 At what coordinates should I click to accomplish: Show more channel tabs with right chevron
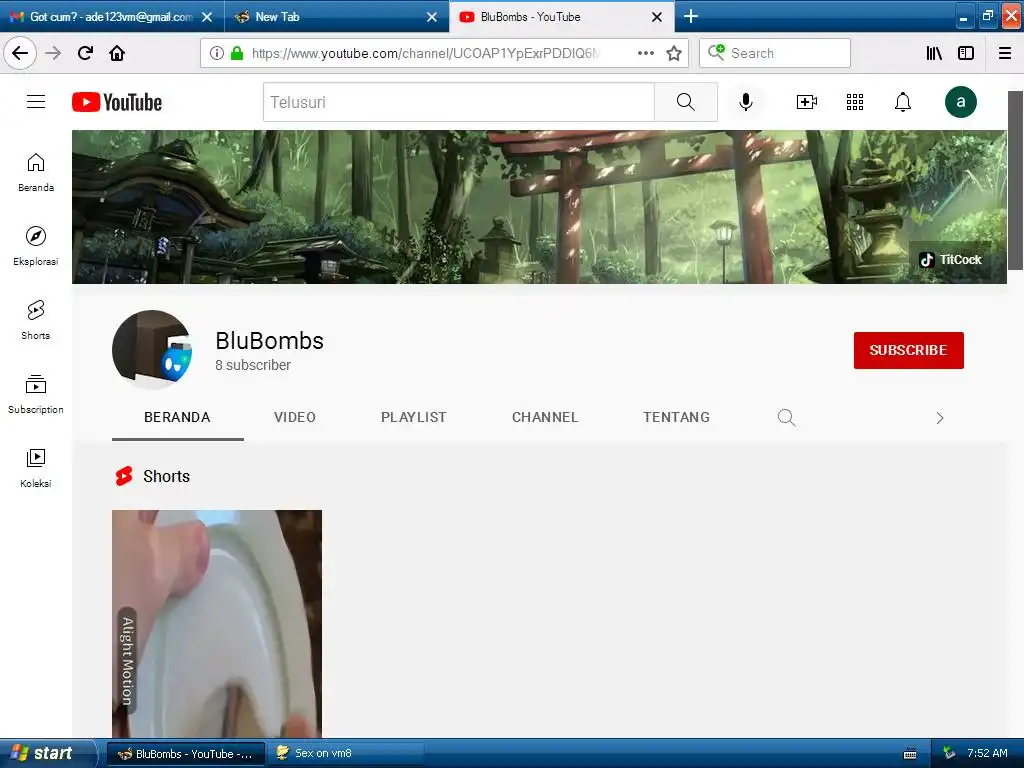940,418
